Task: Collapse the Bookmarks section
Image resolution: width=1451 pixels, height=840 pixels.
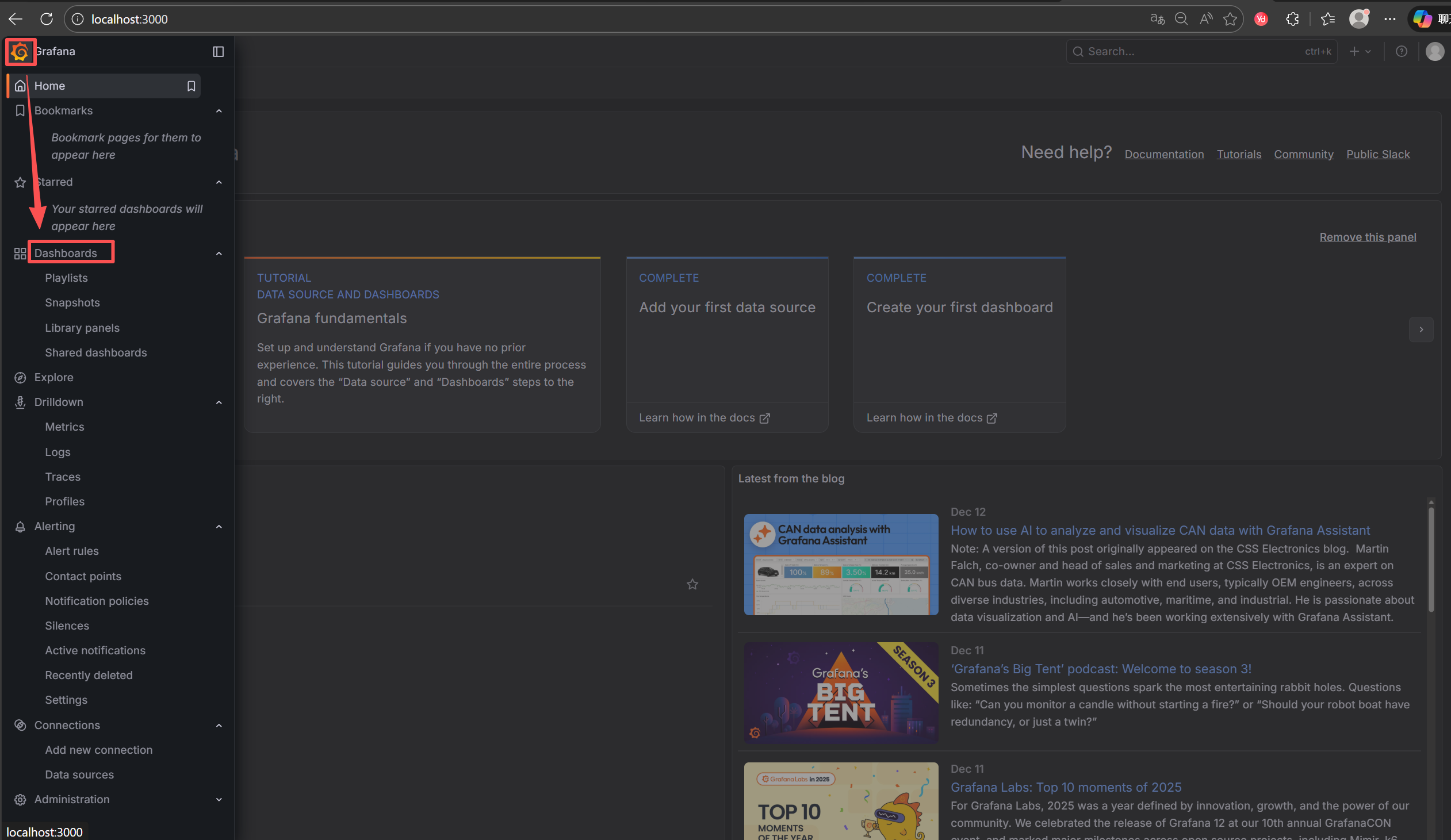Action: [x=219, y=110]
